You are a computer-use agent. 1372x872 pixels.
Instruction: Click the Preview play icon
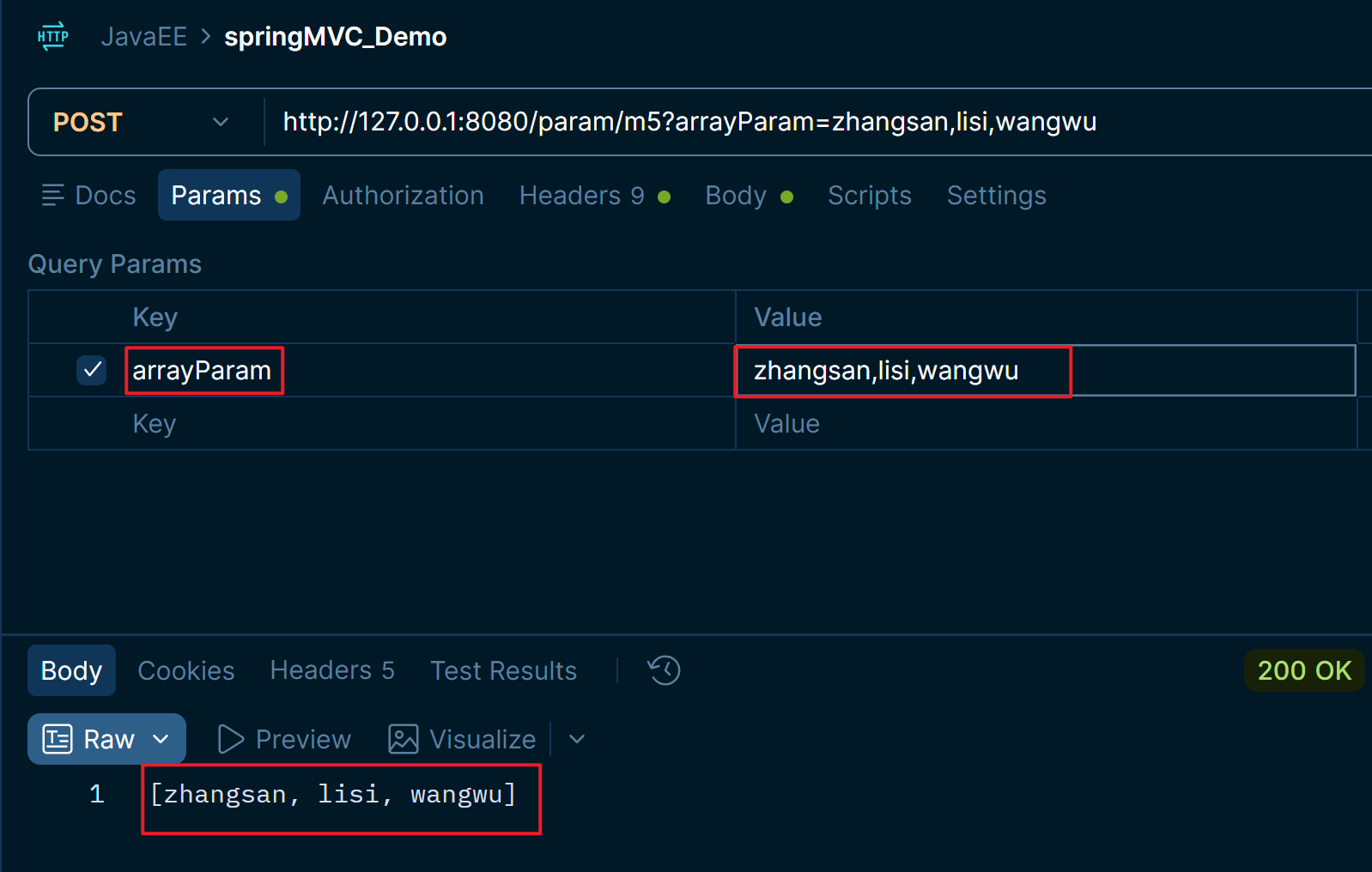230,739
